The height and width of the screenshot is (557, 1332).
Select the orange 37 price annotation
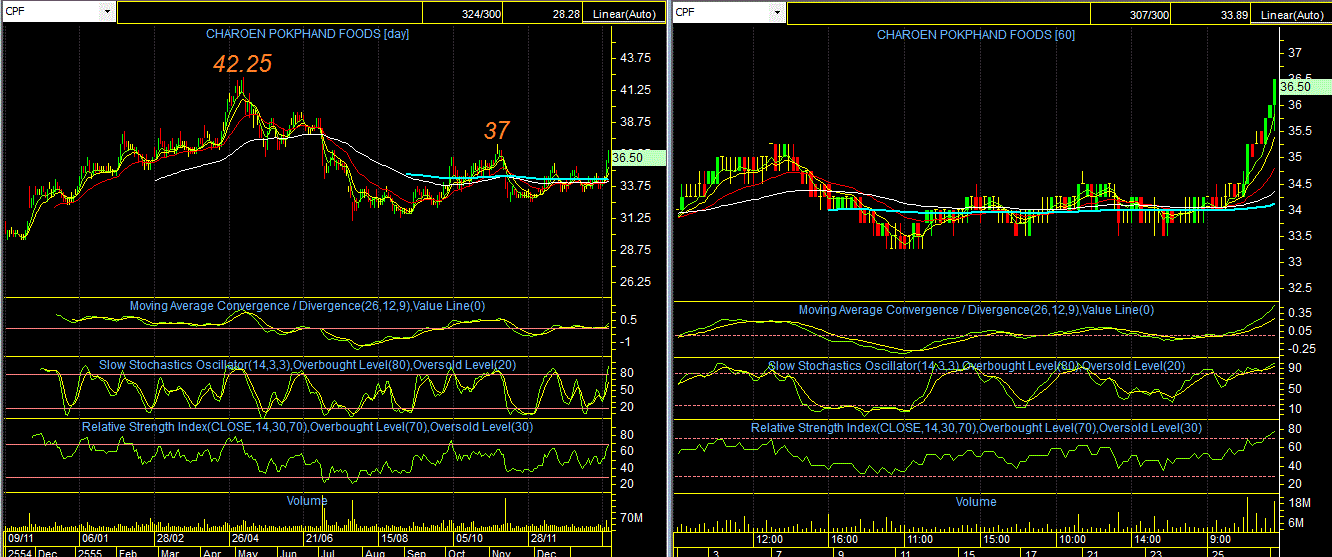coord(497,130)
